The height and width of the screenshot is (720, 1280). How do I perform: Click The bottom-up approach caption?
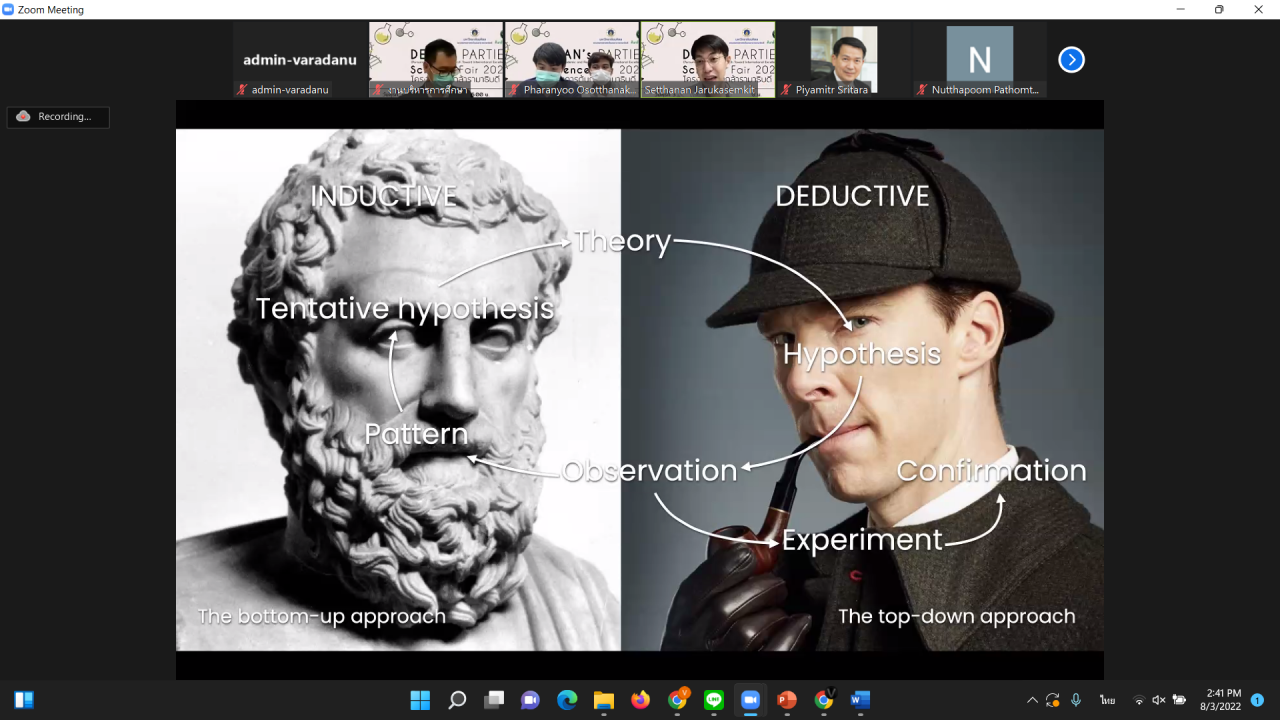[321, 616]
